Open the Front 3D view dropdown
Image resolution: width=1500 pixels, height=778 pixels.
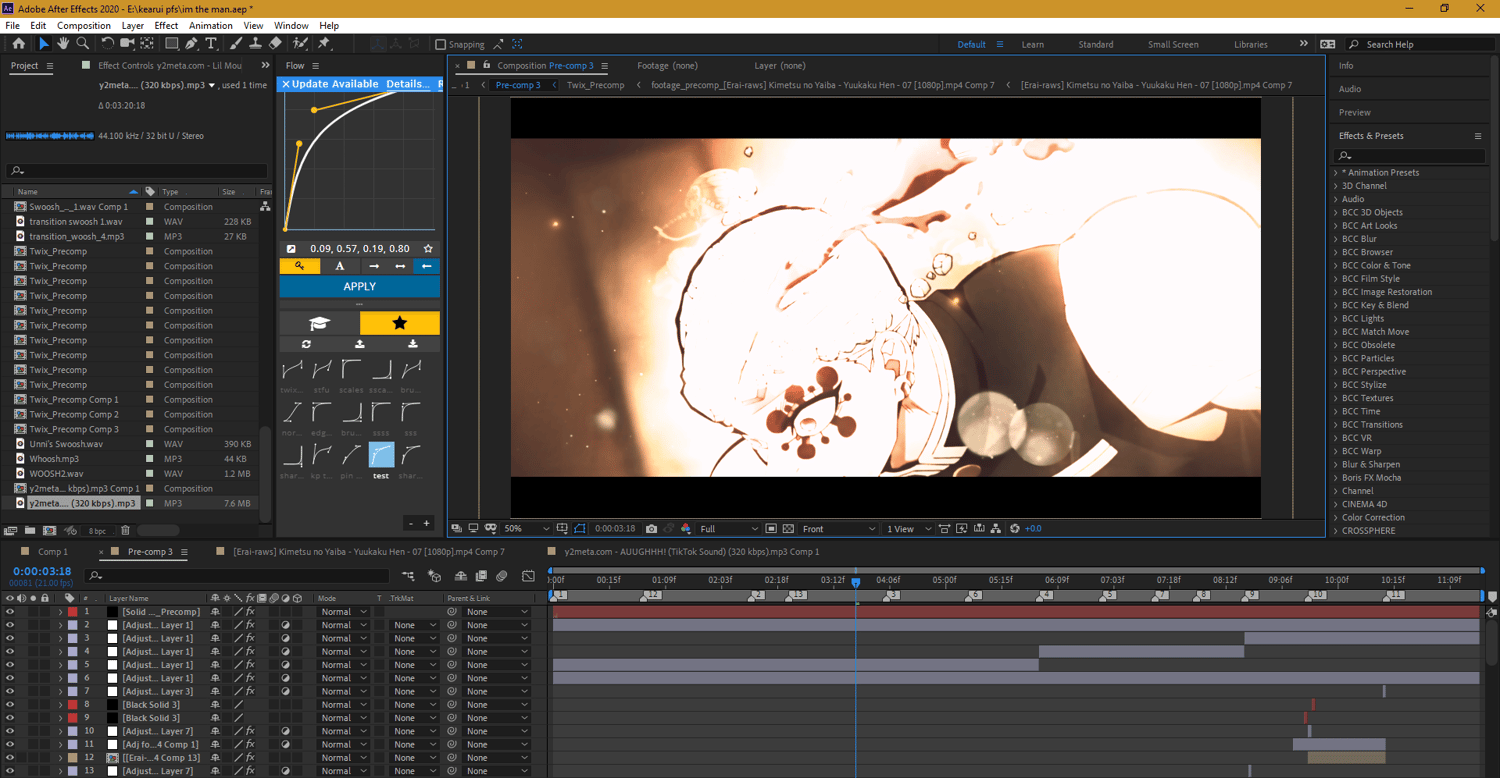coord(839,529)
